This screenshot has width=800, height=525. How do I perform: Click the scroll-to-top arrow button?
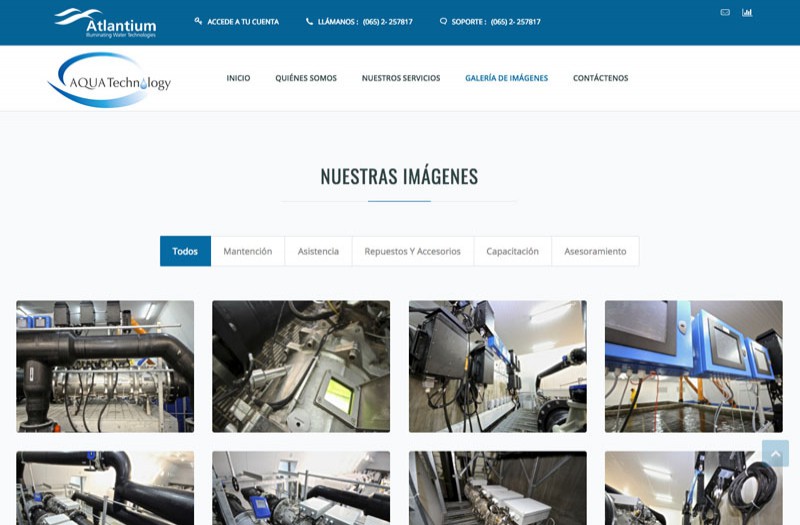point(776,454)
